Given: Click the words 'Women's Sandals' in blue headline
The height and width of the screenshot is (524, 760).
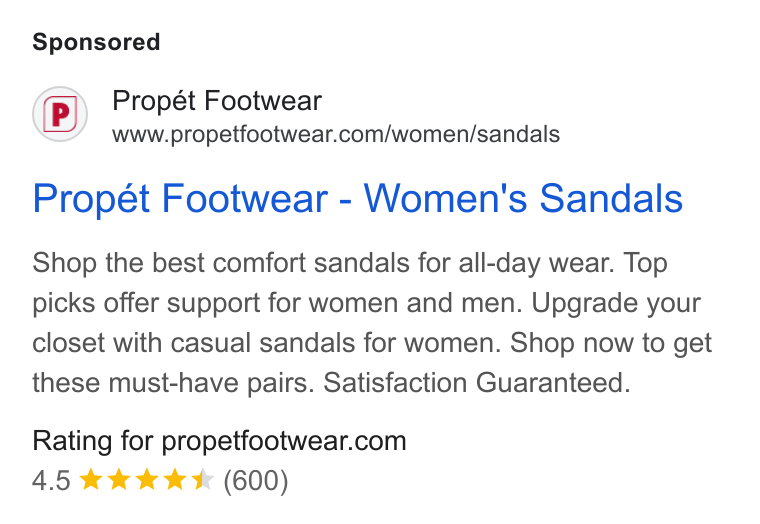Looking at the screenshot, I should pyautogui.click(x=523, y=199).
